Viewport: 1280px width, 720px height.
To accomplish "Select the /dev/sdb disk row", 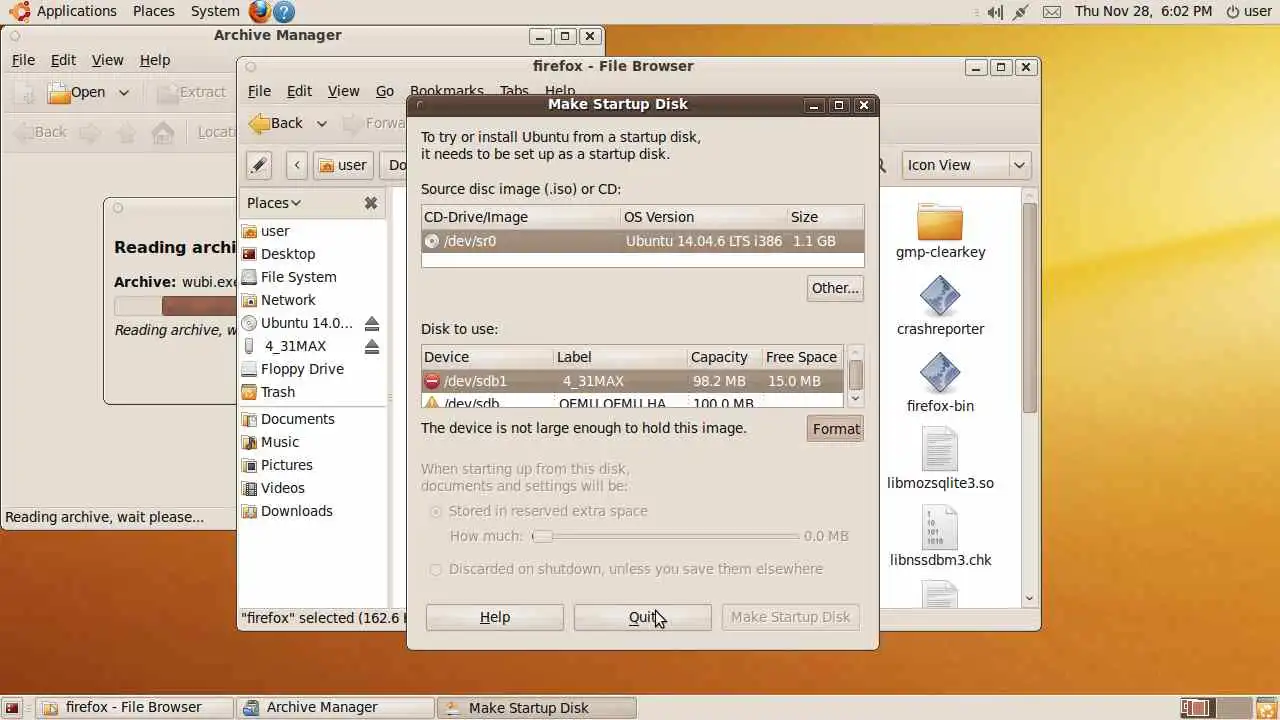I will tap(633, 402).
